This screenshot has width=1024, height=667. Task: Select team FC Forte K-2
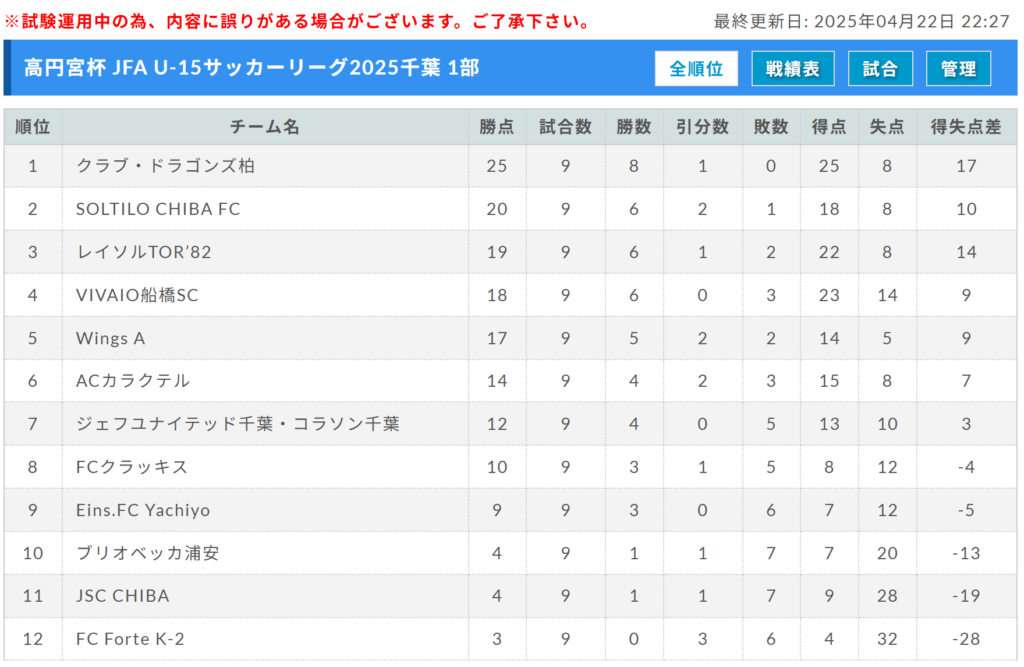click(130, 639)
